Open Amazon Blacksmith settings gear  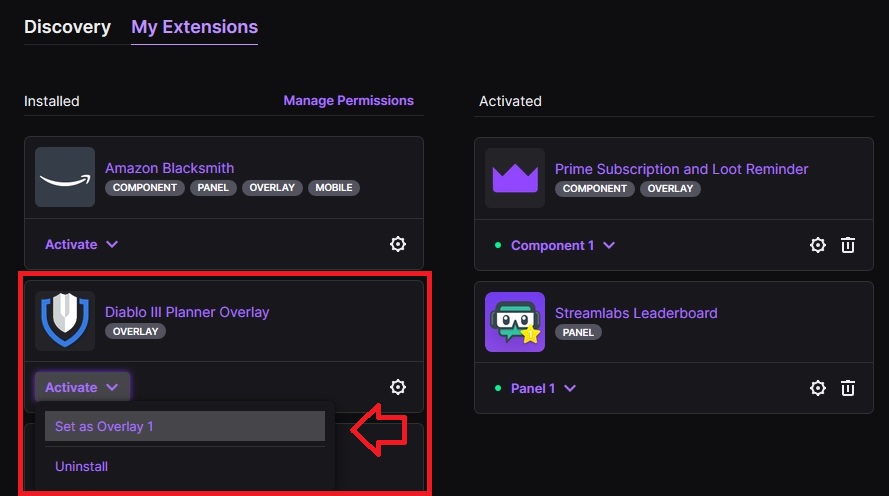coord(398,244)
